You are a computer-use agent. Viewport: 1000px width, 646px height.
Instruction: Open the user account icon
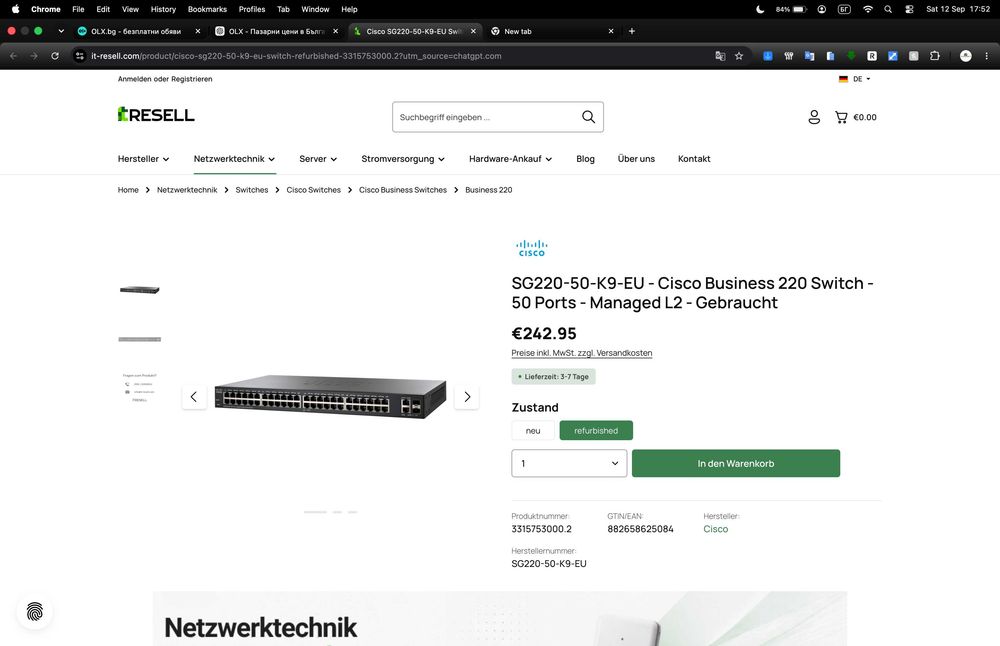(814, 117)
